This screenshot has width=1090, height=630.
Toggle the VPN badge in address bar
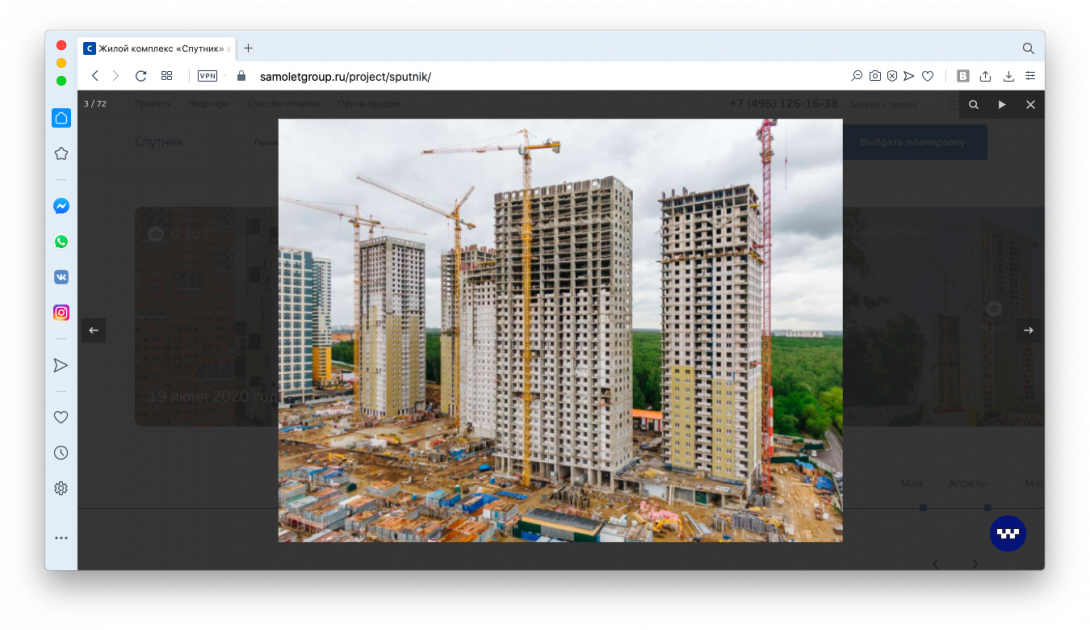tap(207, 76)
